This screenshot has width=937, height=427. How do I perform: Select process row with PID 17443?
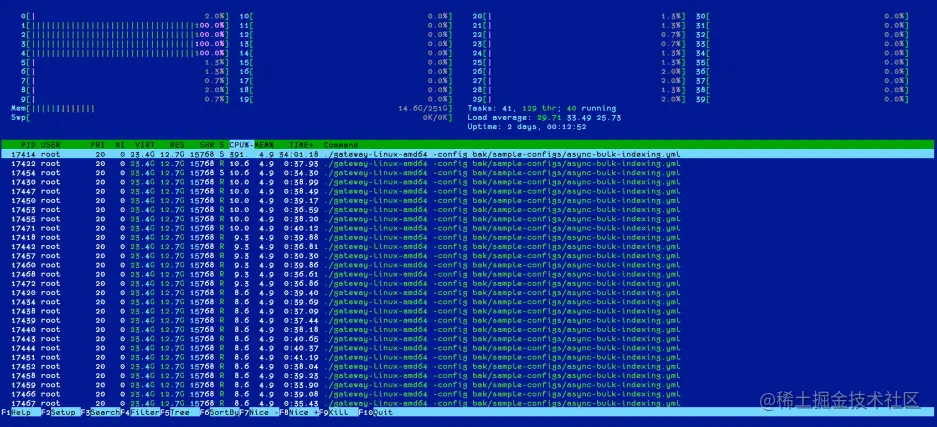coord(468,339)
